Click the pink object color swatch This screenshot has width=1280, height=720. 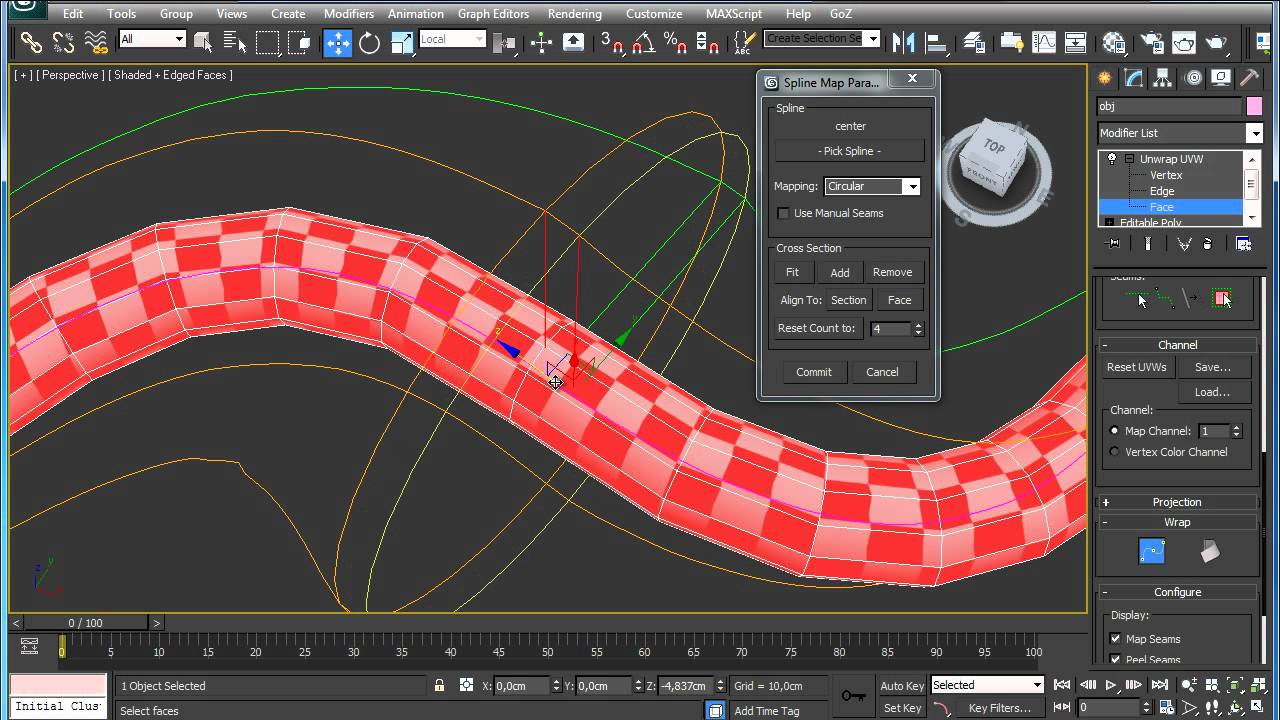(1254, 106)
